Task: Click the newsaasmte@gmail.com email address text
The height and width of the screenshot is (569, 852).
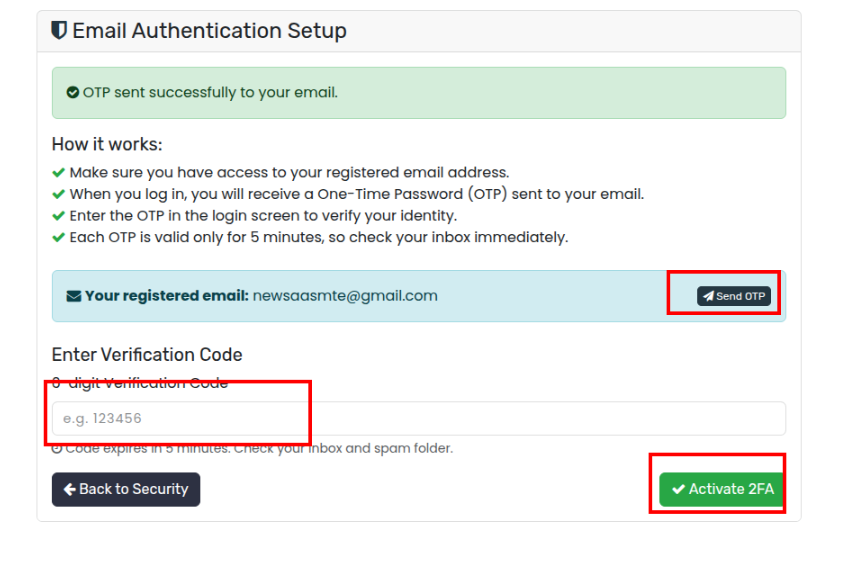Action: (x=345, y=296)
